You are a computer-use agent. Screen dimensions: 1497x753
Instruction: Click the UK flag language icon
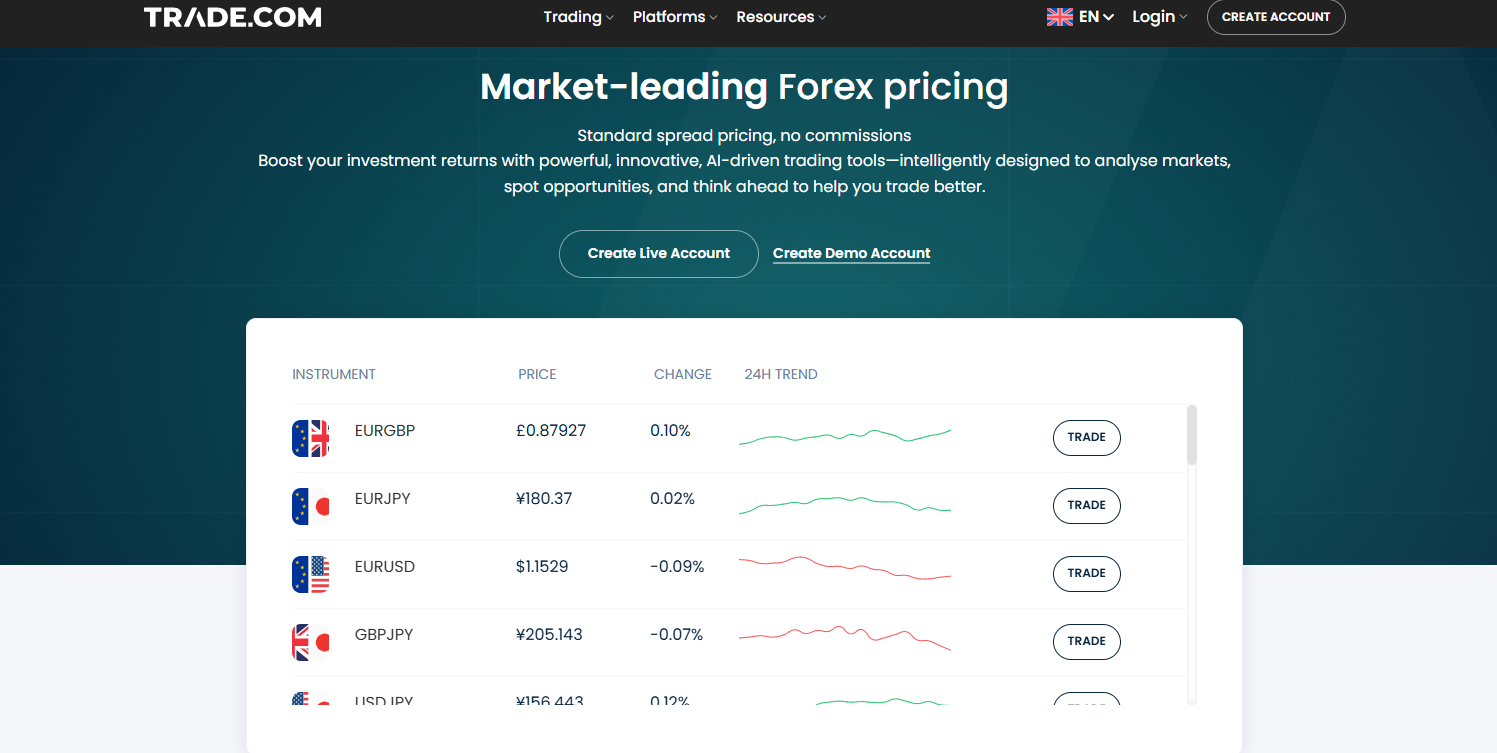(x=1059, y=17)
